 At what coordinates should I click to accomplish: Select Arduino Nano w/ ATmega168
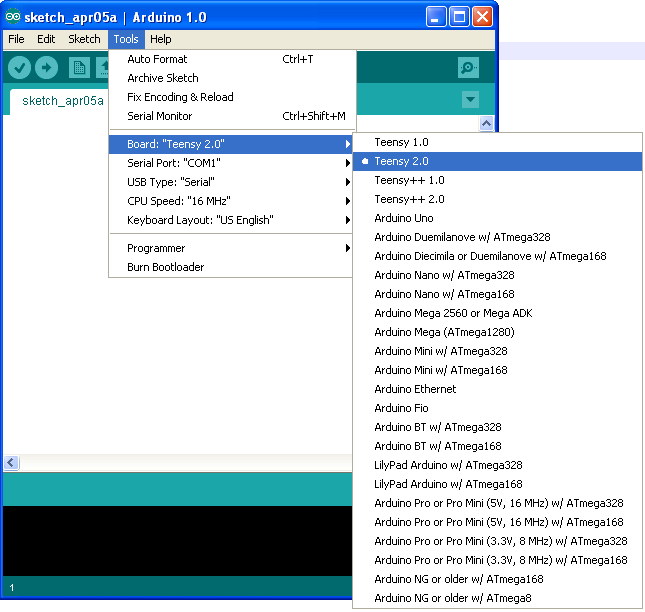pos(497,294)
